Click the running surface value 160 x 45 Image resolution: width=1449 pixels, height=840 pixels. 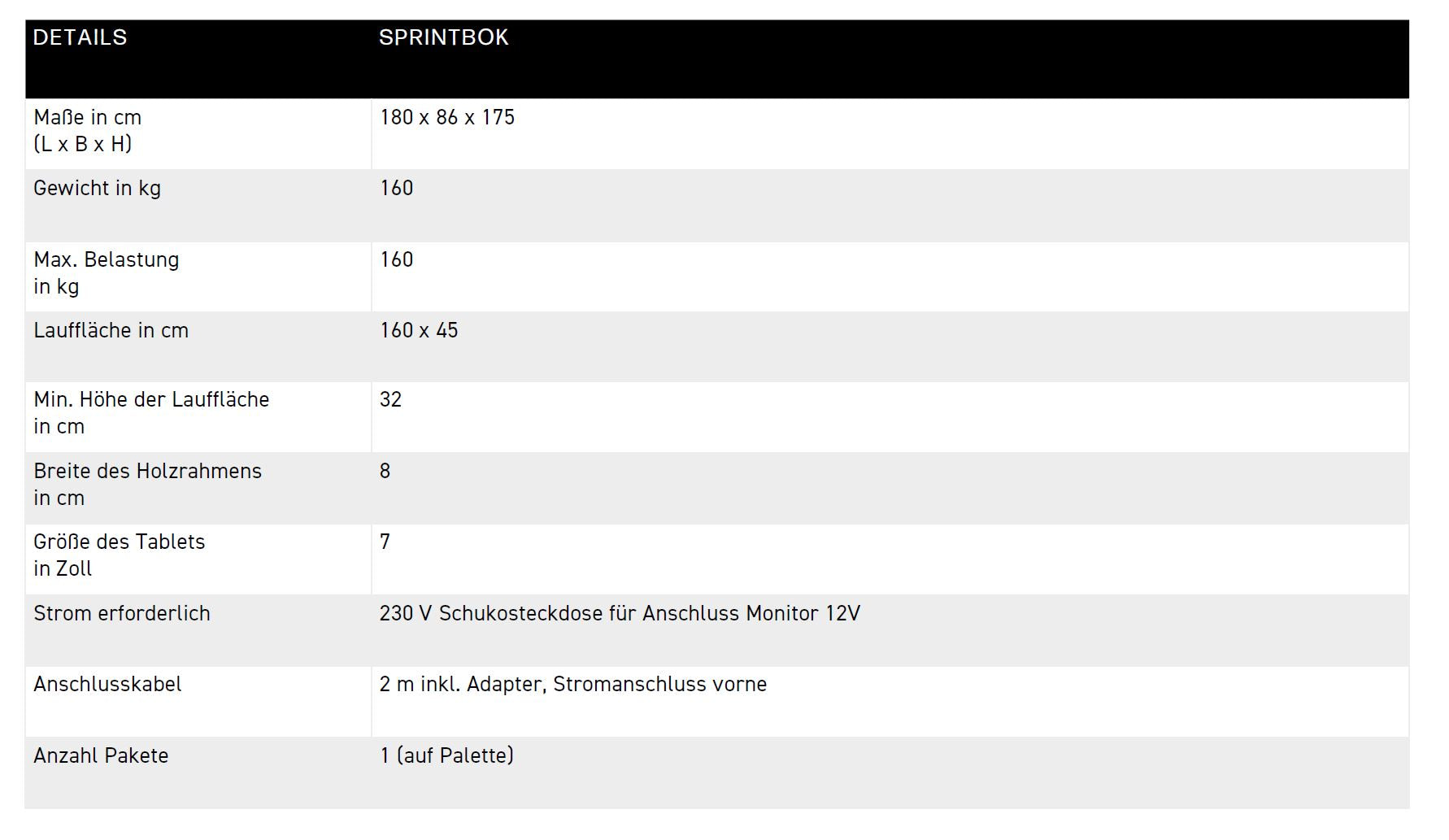tap(419, 331)
